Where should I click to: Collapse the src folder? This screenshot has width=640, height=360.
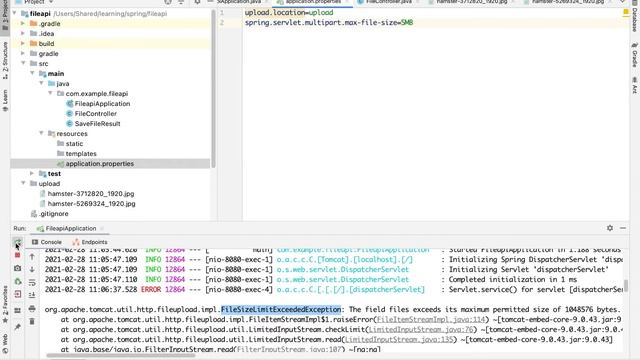pos(23,63)
